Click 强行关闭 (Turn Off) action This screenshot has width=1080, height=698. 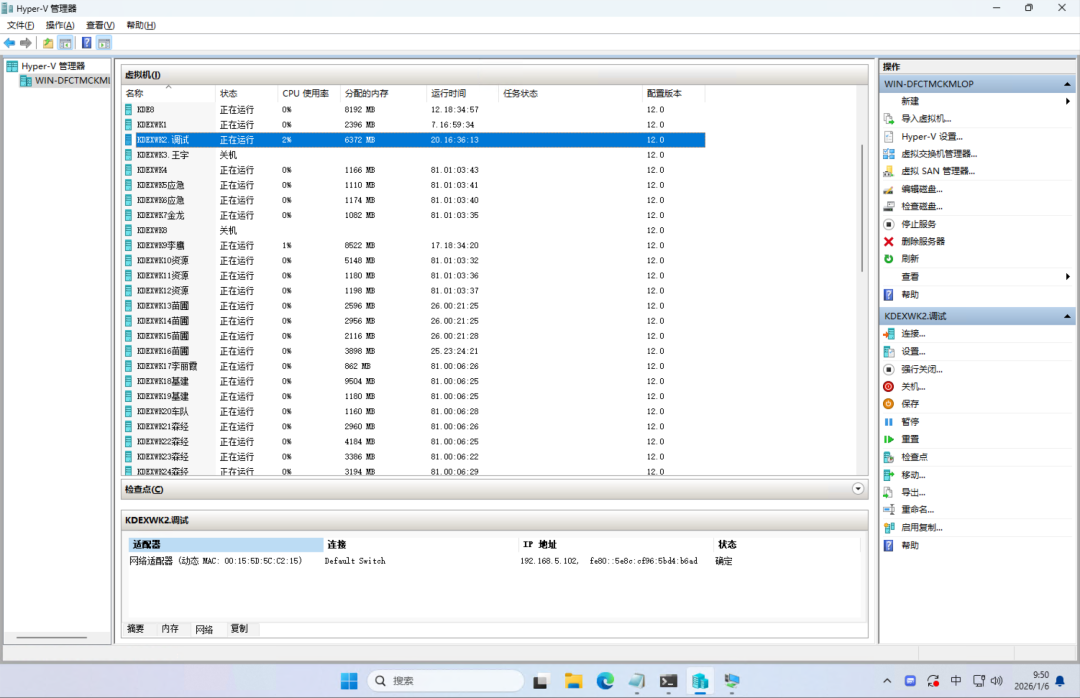pyautogui.click(x=922, y=369)
